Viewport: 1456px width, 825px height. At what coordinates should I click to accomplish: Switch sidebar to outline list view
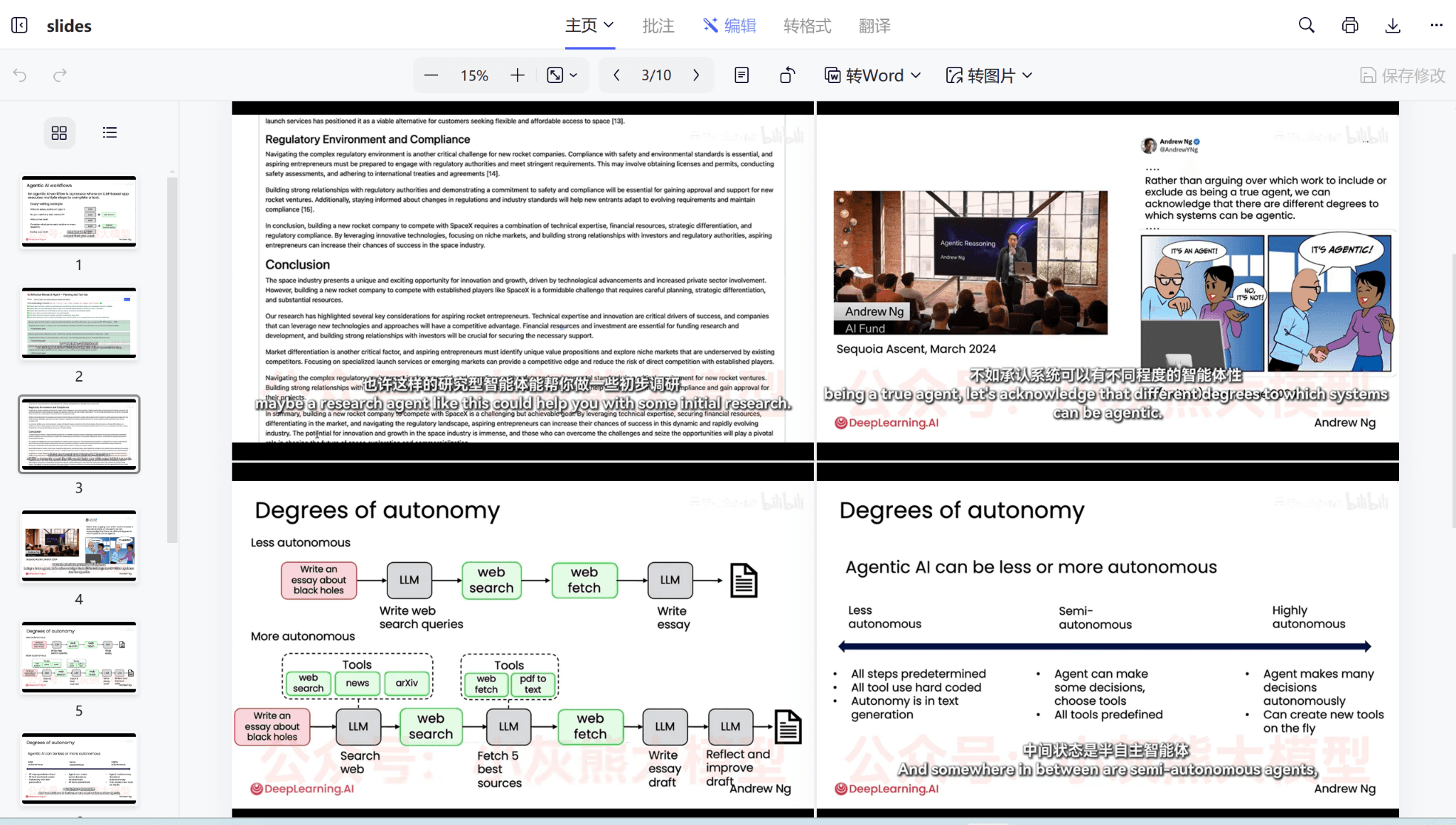click(x=109, y=133)
